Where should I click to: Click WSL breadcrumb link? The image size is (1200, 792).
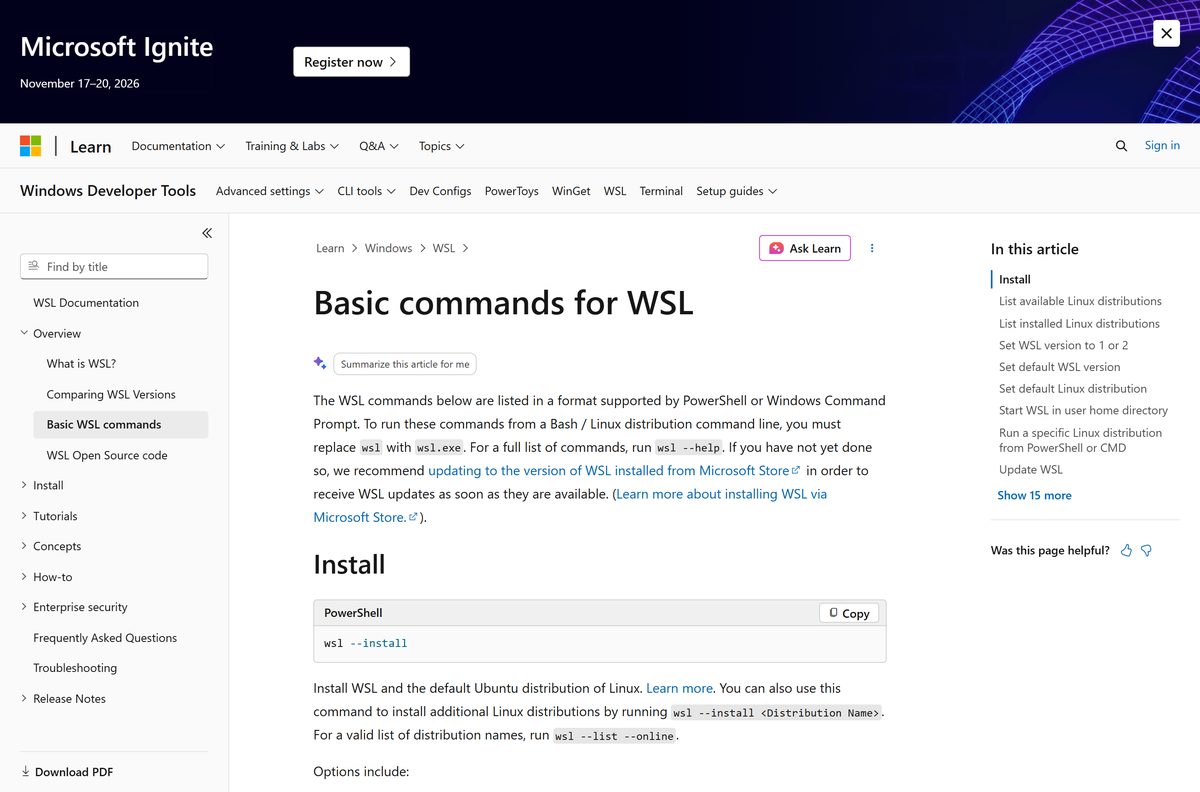(x=444, y=248)
